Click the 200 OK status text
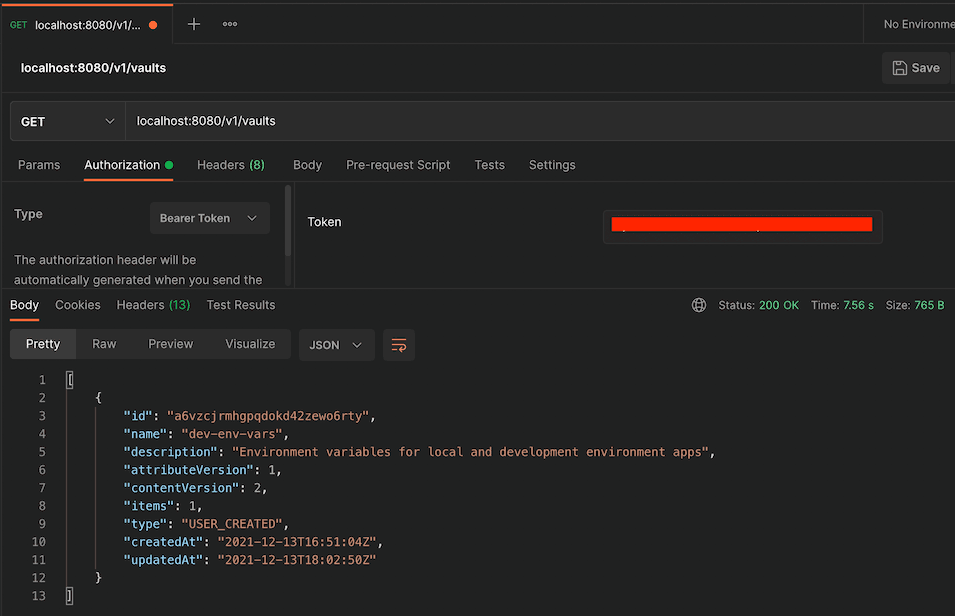The width and height of the screenshot is (955, 616). [778, 305]
